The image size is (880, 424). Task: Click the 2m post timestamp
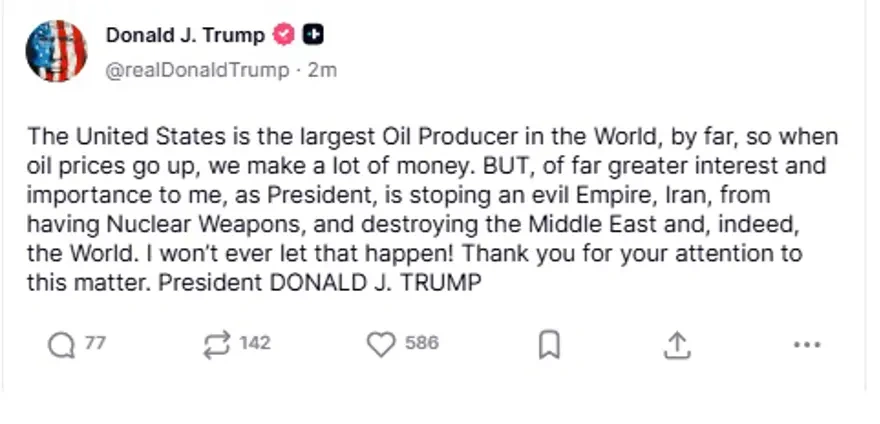pos(322,70)
